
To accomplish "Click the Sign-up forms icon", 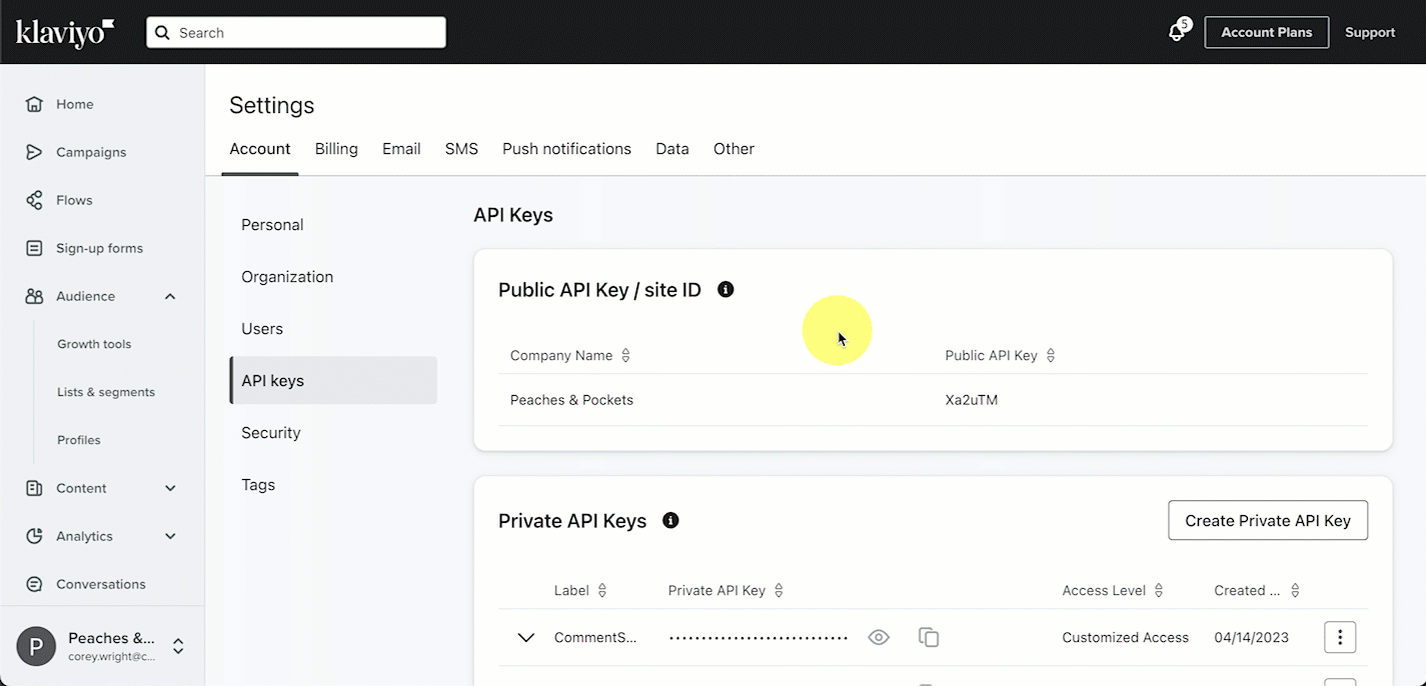I will [34, 248].
